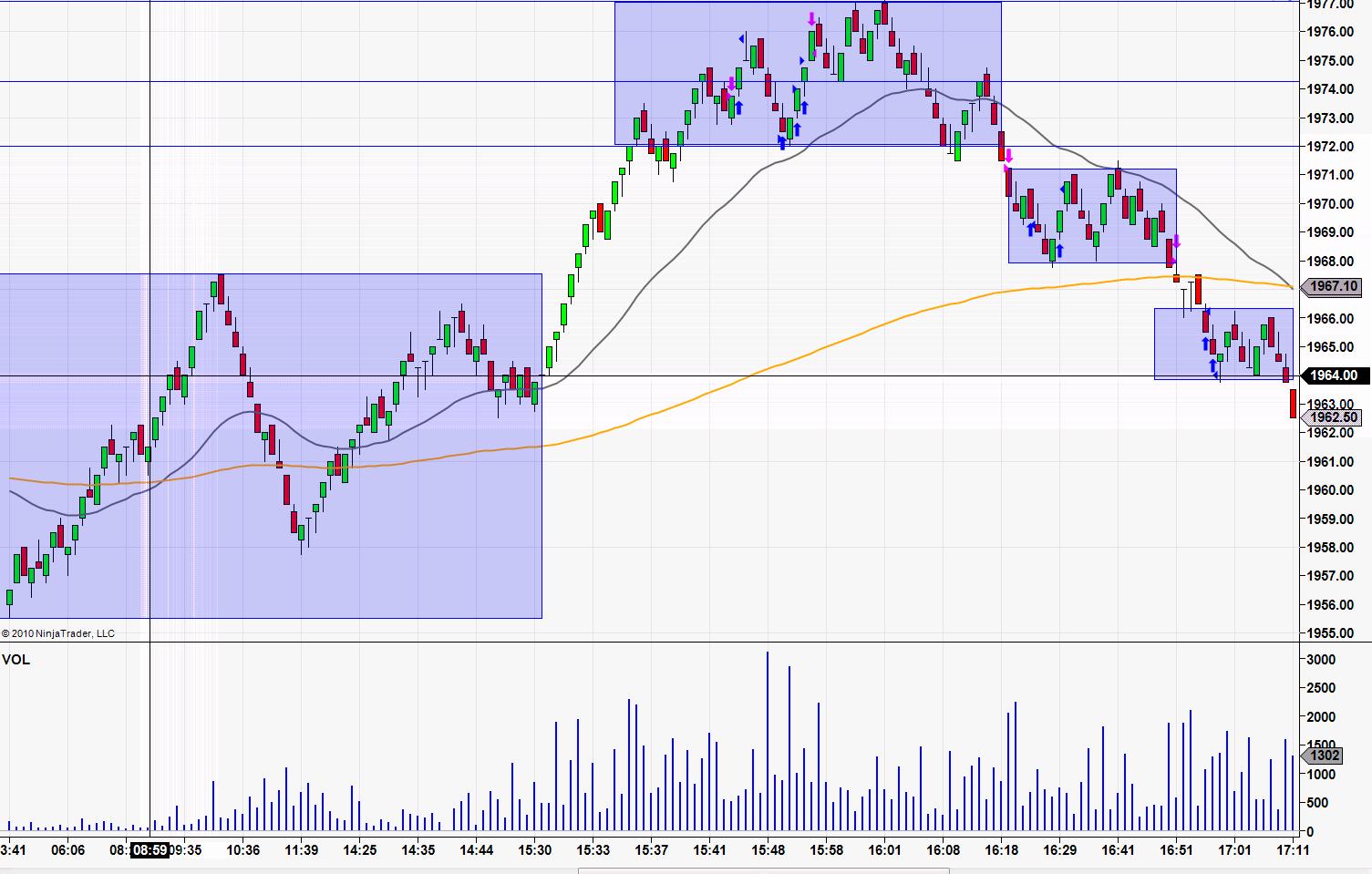The height and width of the screenshot is (874, 1372).
Task: Select the 06:06 time axis label
Action: tap(68, 850)
